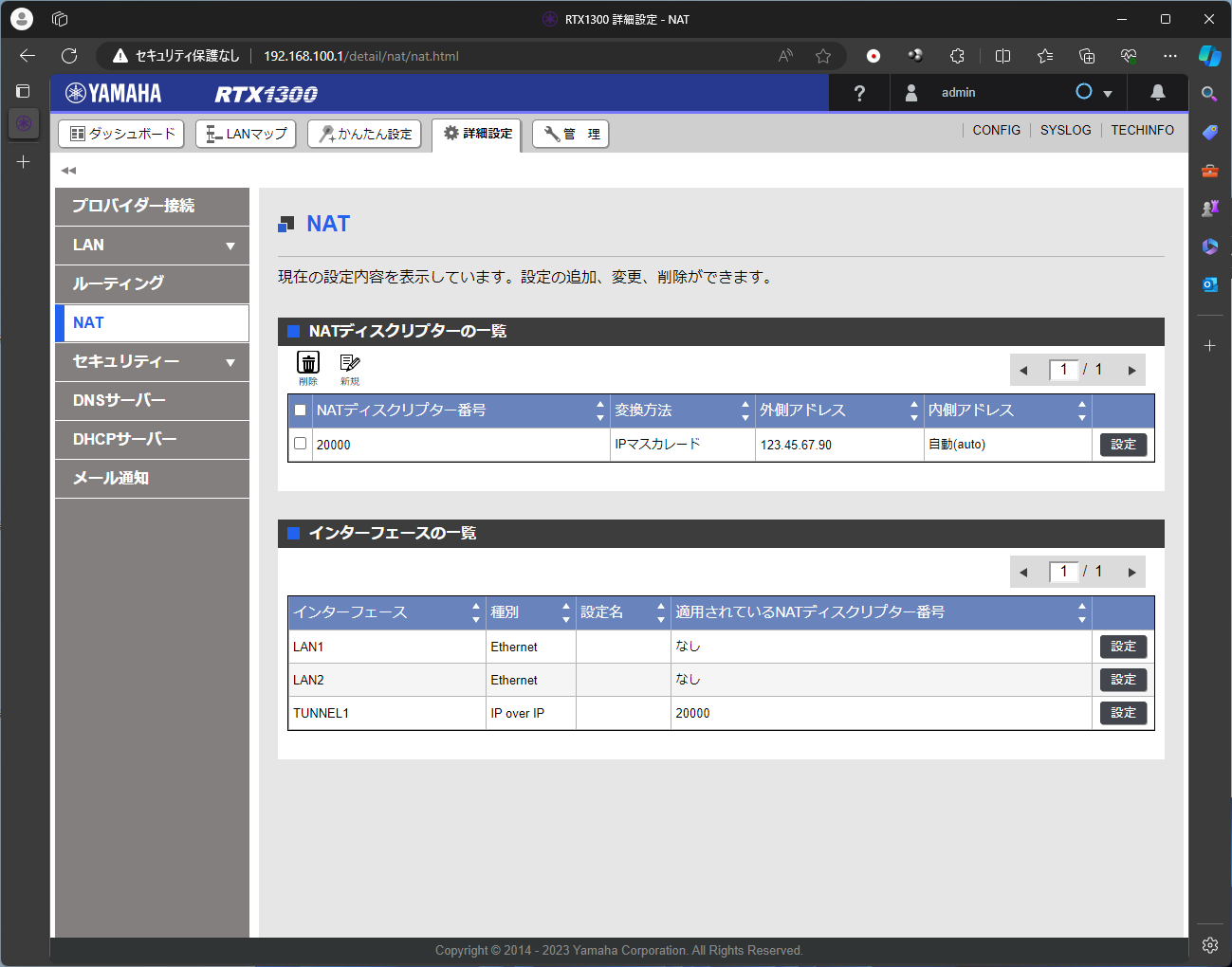Expand the LAN menu in sidebar

coord(230,246)
